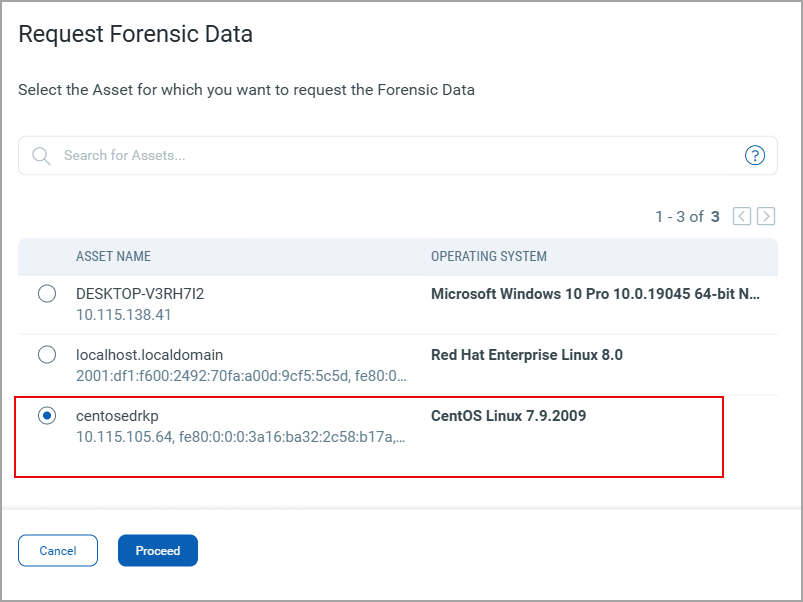Click the Operating System column header
The image size is (803, 602).
(489, 257)
